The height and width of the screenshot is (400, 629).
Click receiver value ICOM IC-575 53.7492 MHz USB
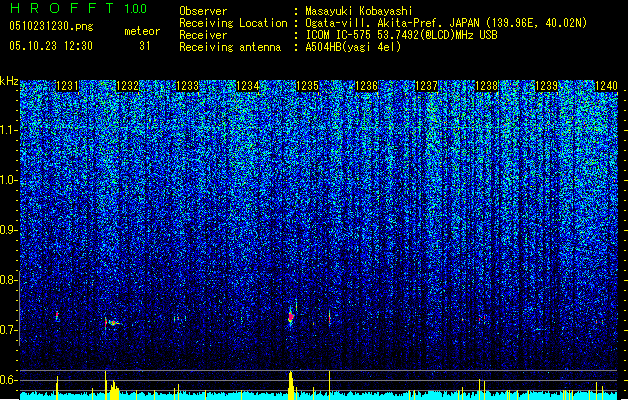(401, 35)
